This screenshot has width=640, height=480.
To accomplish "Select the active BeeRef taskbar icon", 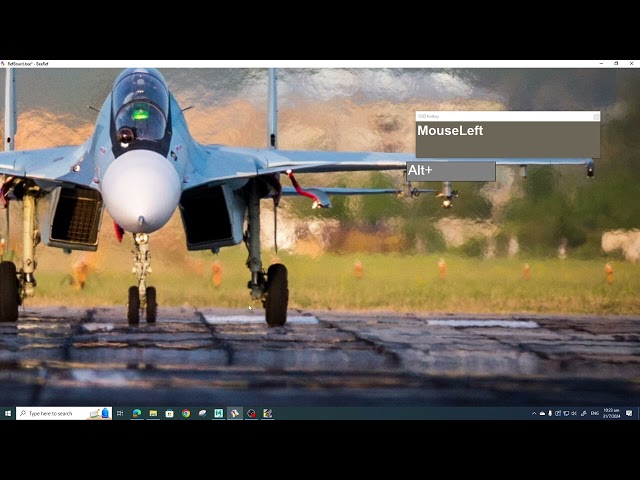I will 235,413.
